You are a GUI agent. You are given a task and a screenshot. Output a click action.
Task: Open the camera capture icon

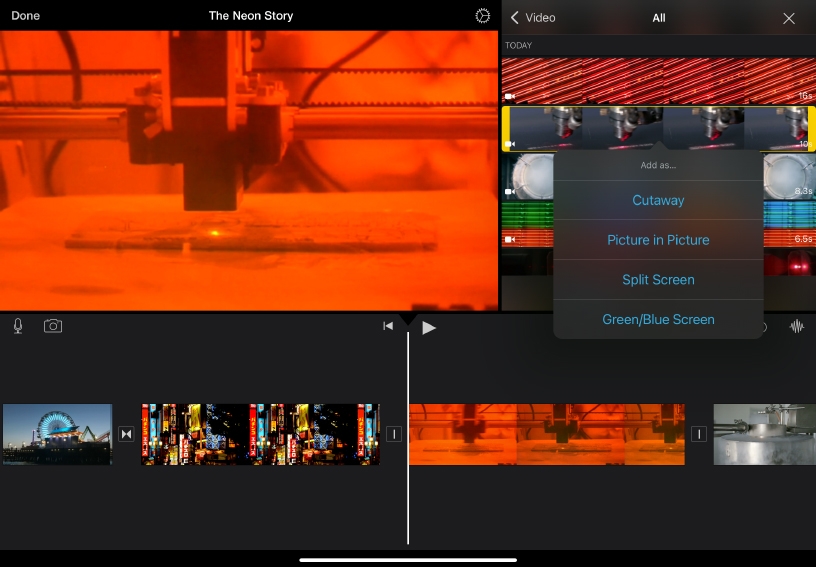[x=53, y=326]
